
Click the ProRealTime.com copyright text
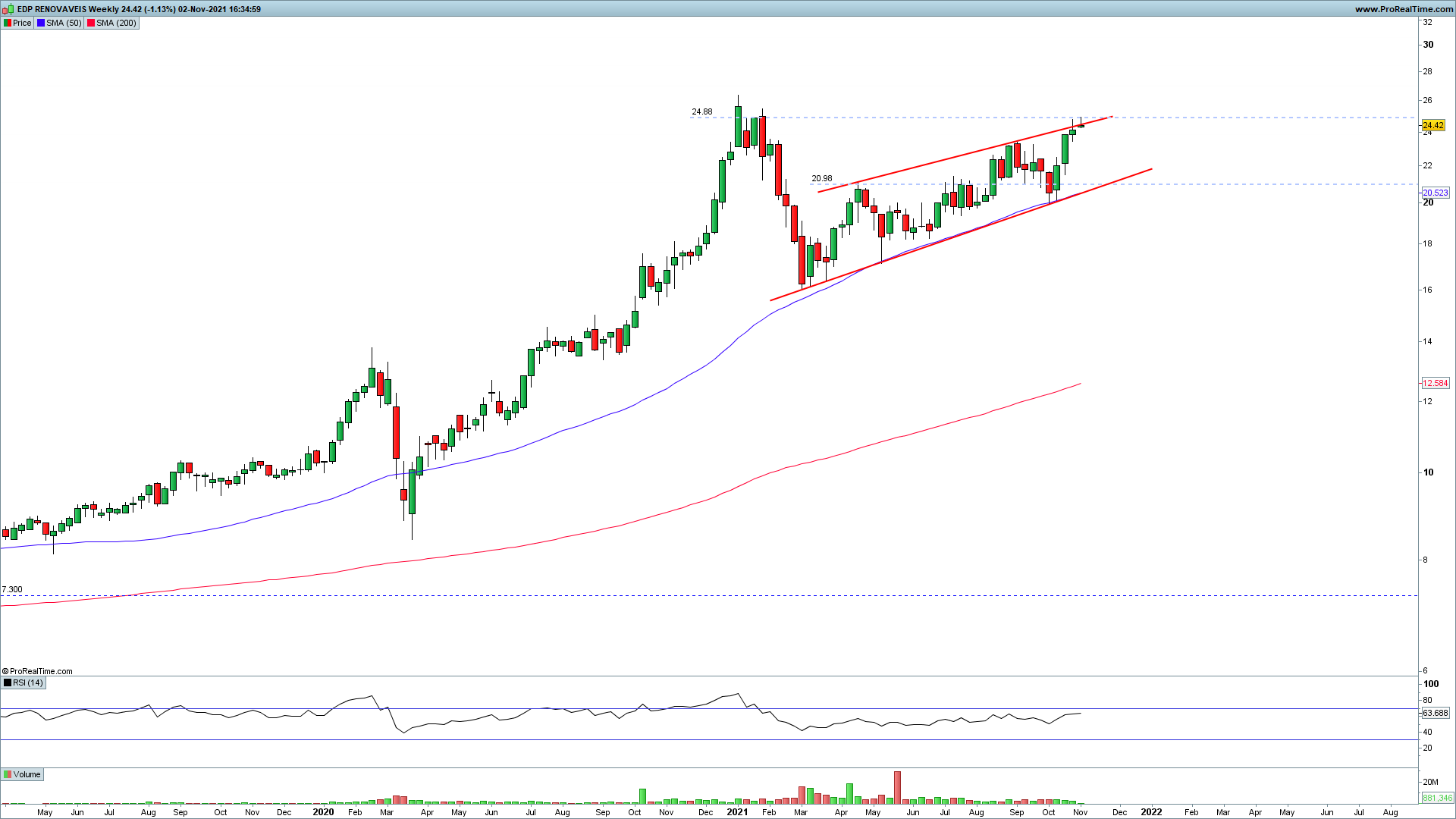tap(38, 671)
